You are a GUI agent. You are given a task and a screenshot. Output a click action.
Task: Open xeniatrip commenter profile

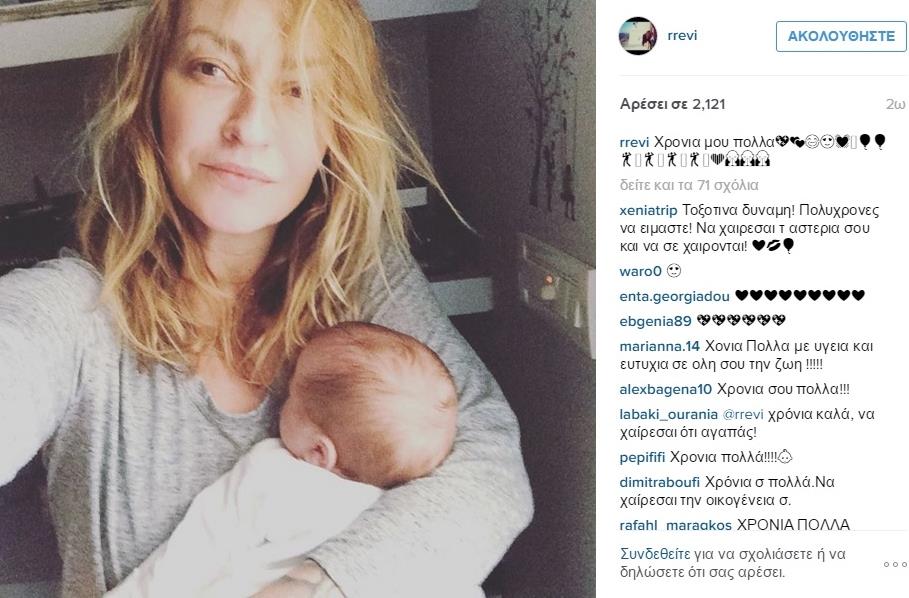click(648, 210)
